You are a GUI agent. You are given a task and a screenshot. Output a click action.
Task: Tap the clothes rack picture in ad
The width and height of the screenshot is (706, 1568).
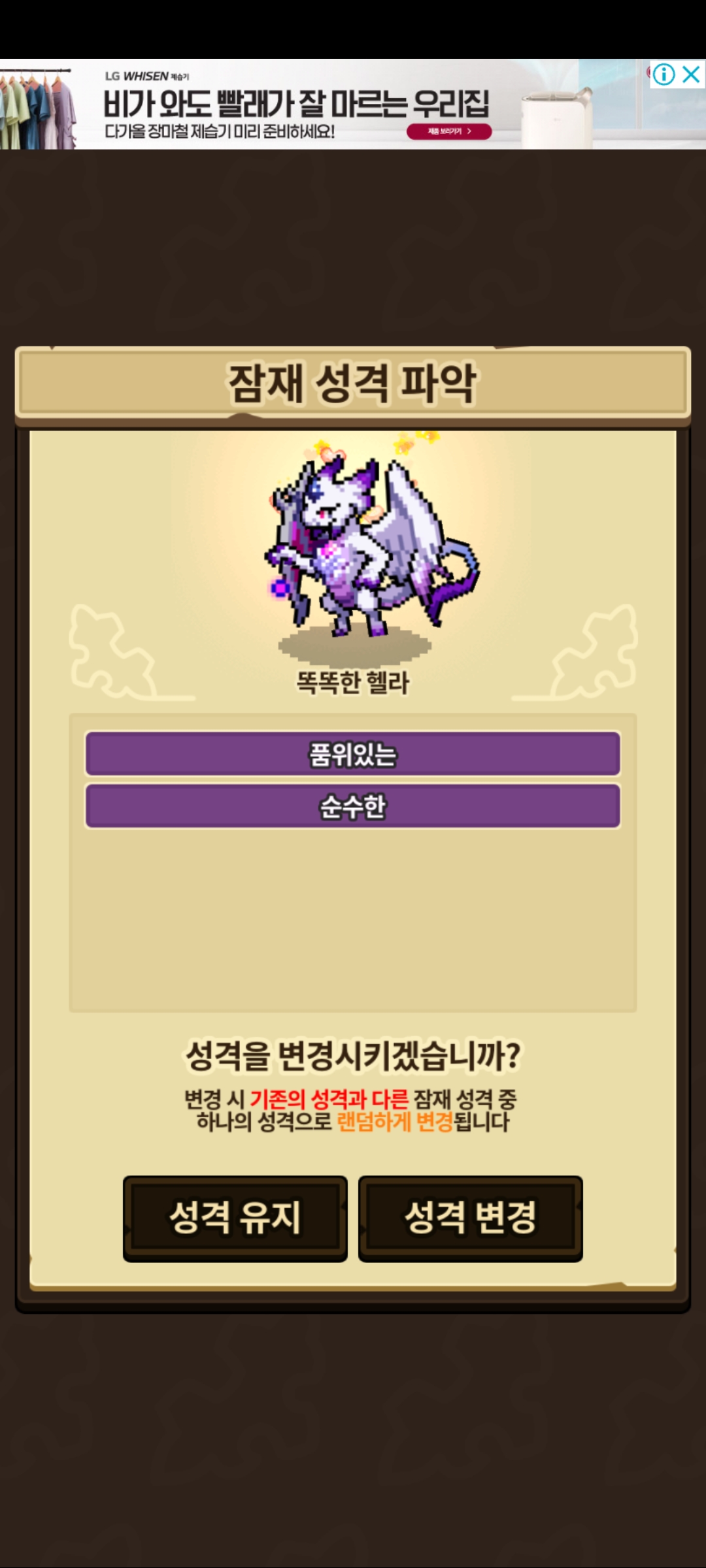pos(37,107)
